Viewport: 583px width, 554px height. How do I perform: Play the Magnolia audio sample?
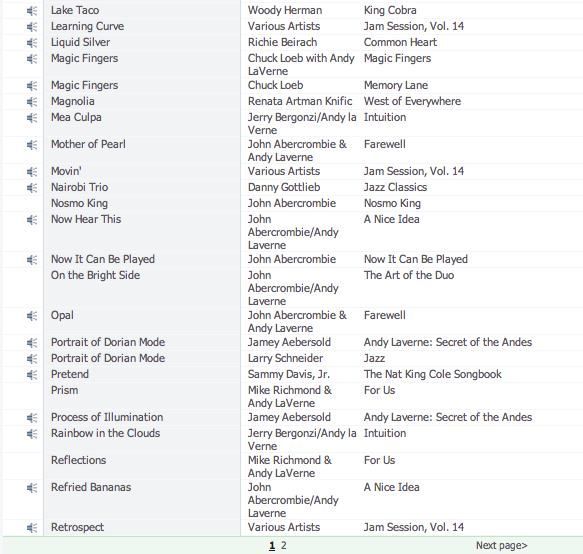[32, 102]
